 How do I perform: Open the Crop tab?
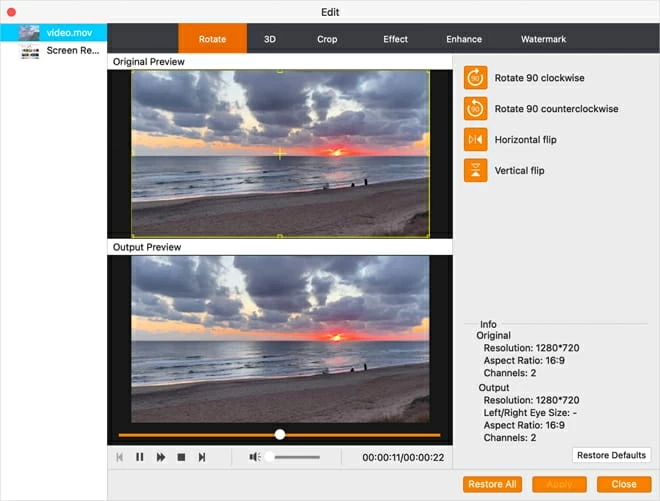pyautogui.click(x=327, y=39)
